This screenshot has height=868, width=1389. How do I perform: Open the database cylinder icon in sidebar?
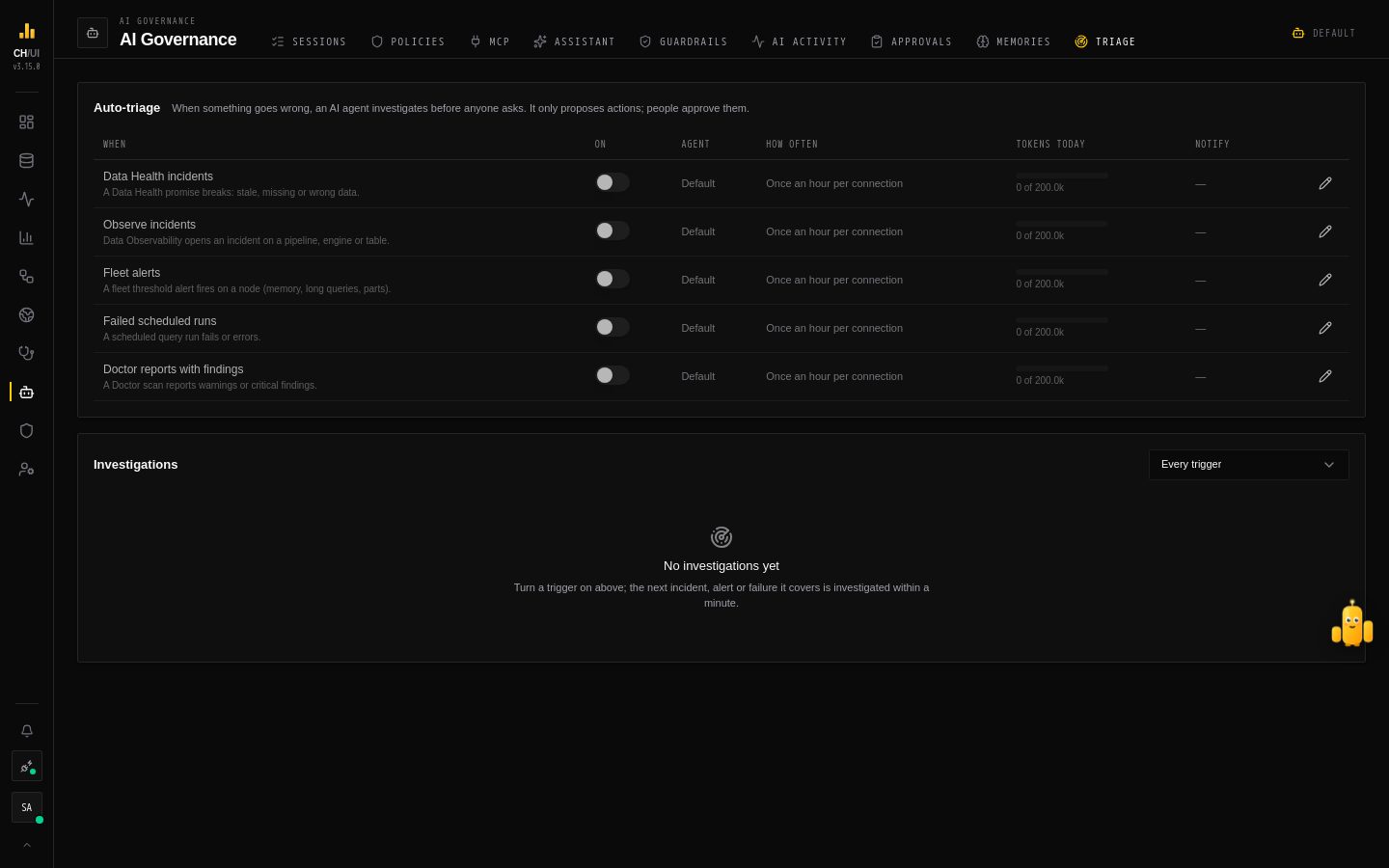coord(26,161)
